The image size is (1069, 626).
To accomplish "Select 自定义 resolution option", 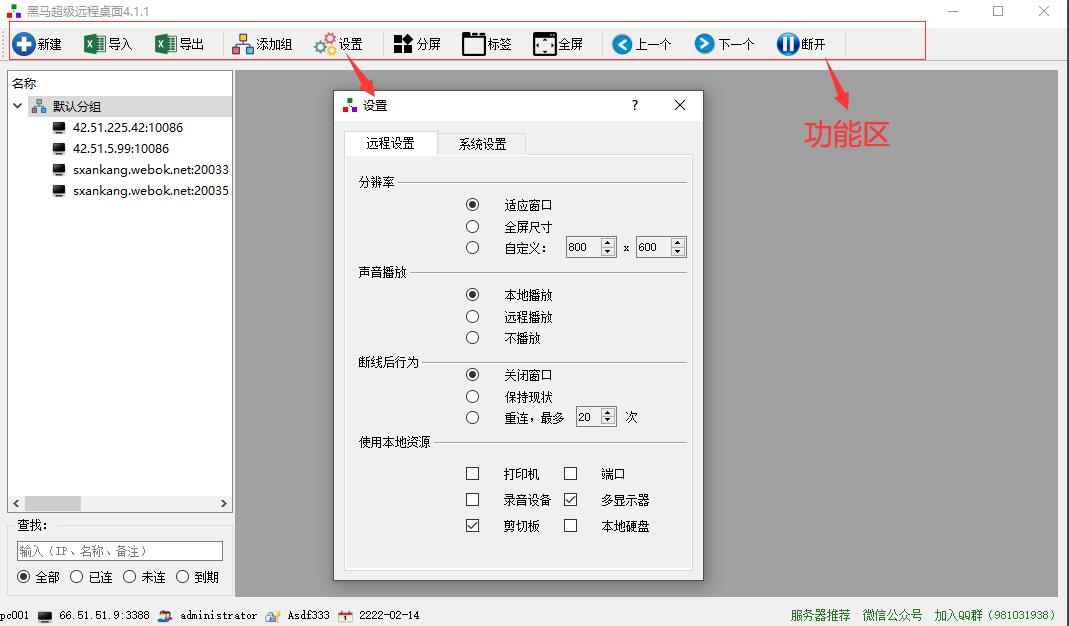I will click(x=472, y=248).
